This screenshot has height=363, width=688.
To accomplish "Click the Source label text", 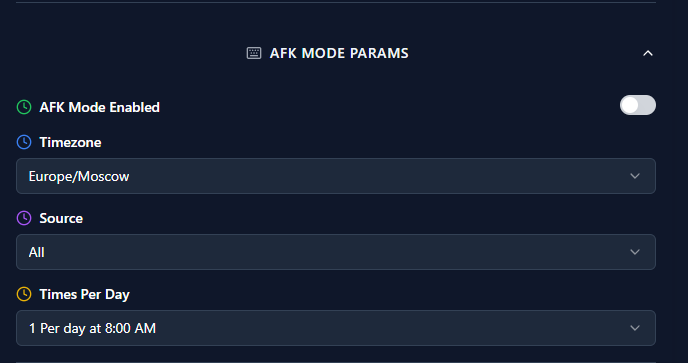I will click(61, 218).
